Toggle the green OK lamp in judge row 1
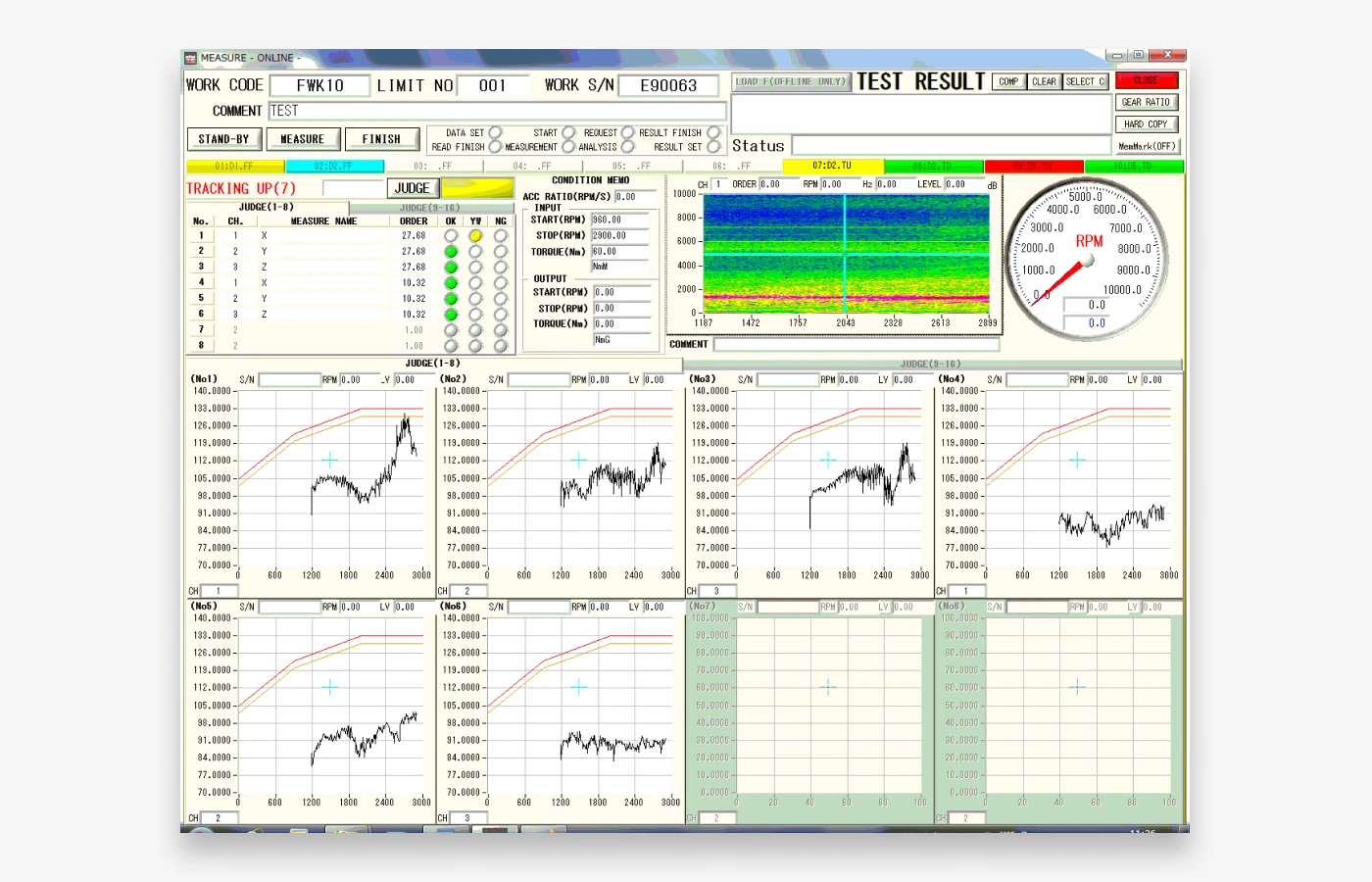1372x882 pixels. click(x=451, y=235)
